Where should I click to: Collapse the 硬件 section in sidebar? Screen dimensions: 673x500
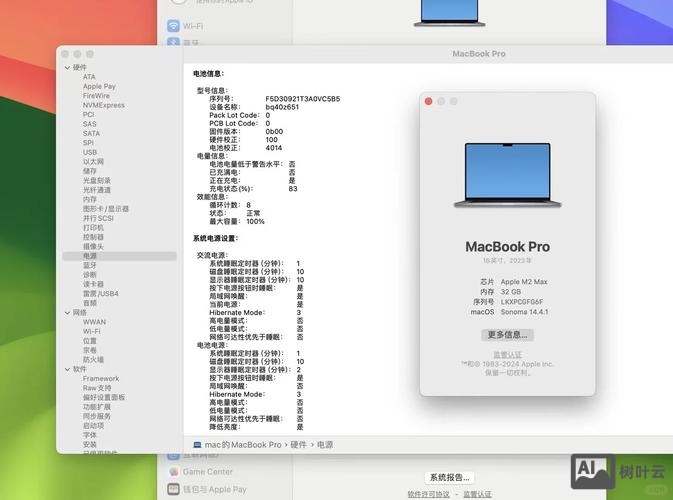click(x=67, y=67)
